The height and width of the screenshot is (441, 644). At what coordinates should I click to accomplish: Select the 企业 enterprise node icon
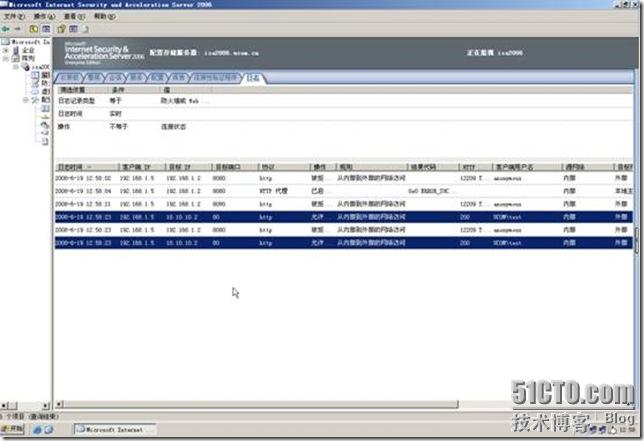(16, 50)
